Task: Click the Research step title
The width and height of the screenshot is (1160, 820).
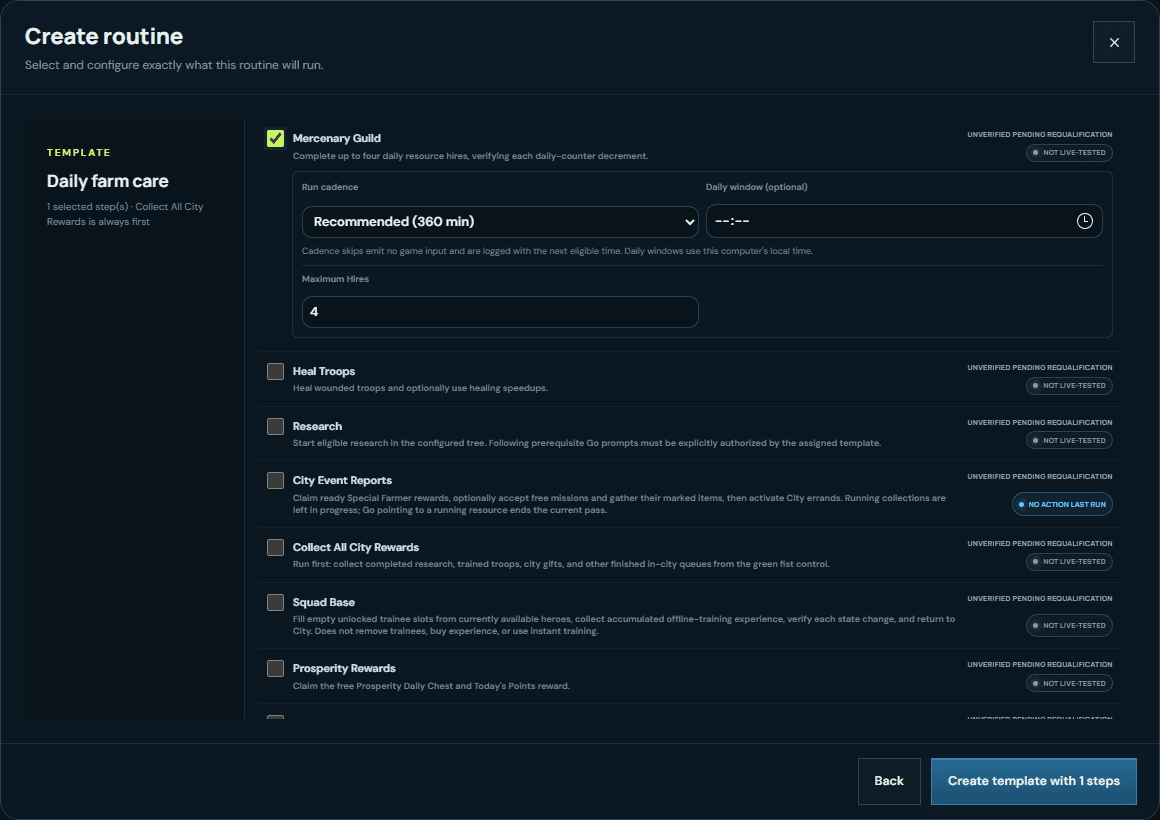Action: click(x=317, y=426)
